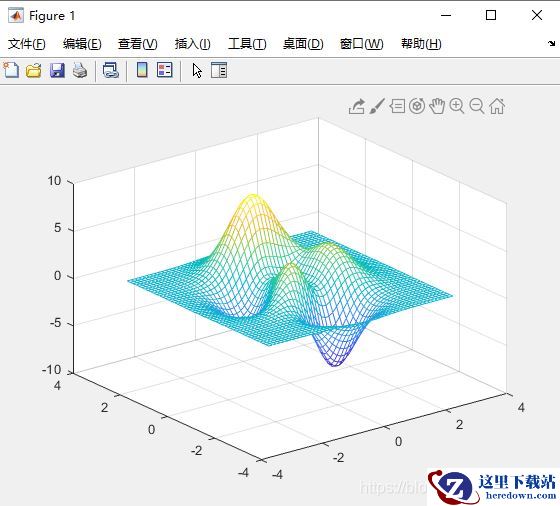Expand the toolbar overflow arrow at right
The height and width of the screenshot is (506, 560).
click(x=551, y=44)
